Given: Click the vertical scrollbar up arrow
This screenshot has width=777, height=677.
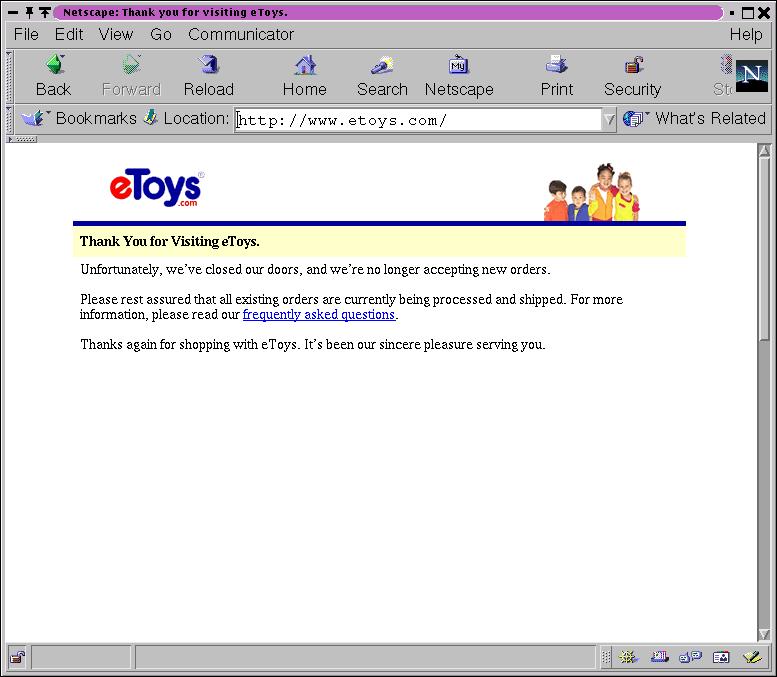Looking at the screenshot, I should (x=764, y=151).
